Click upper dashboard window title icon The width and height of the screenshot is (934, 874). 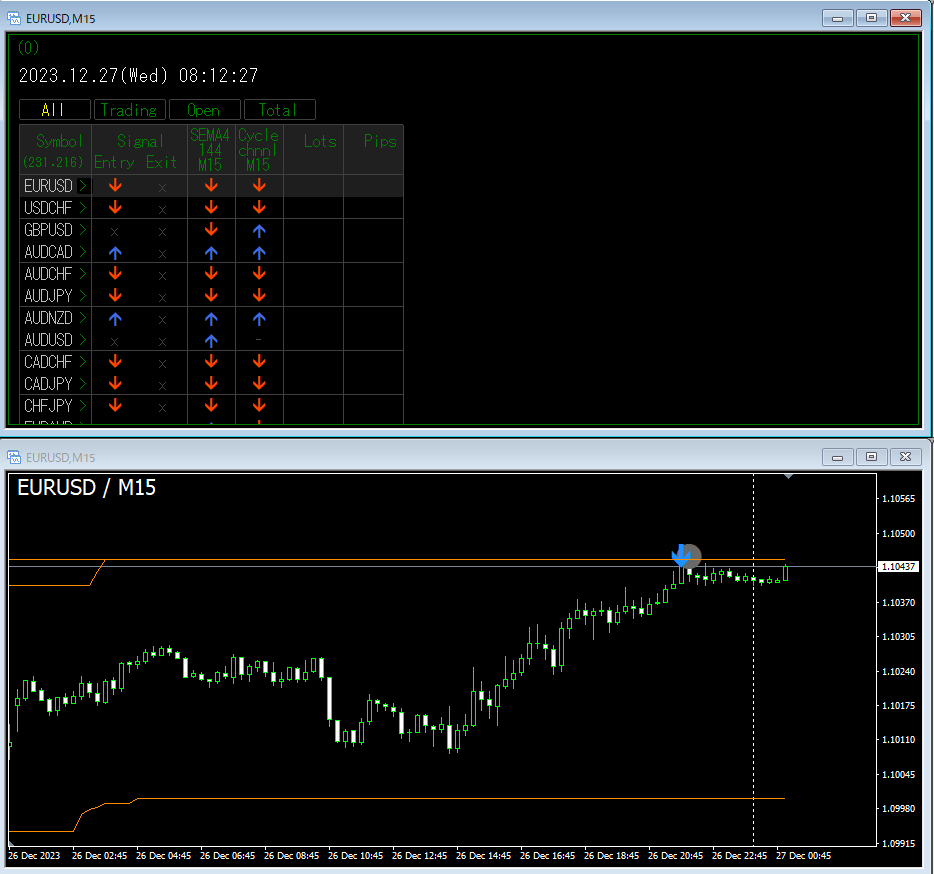tap(14, 18)
